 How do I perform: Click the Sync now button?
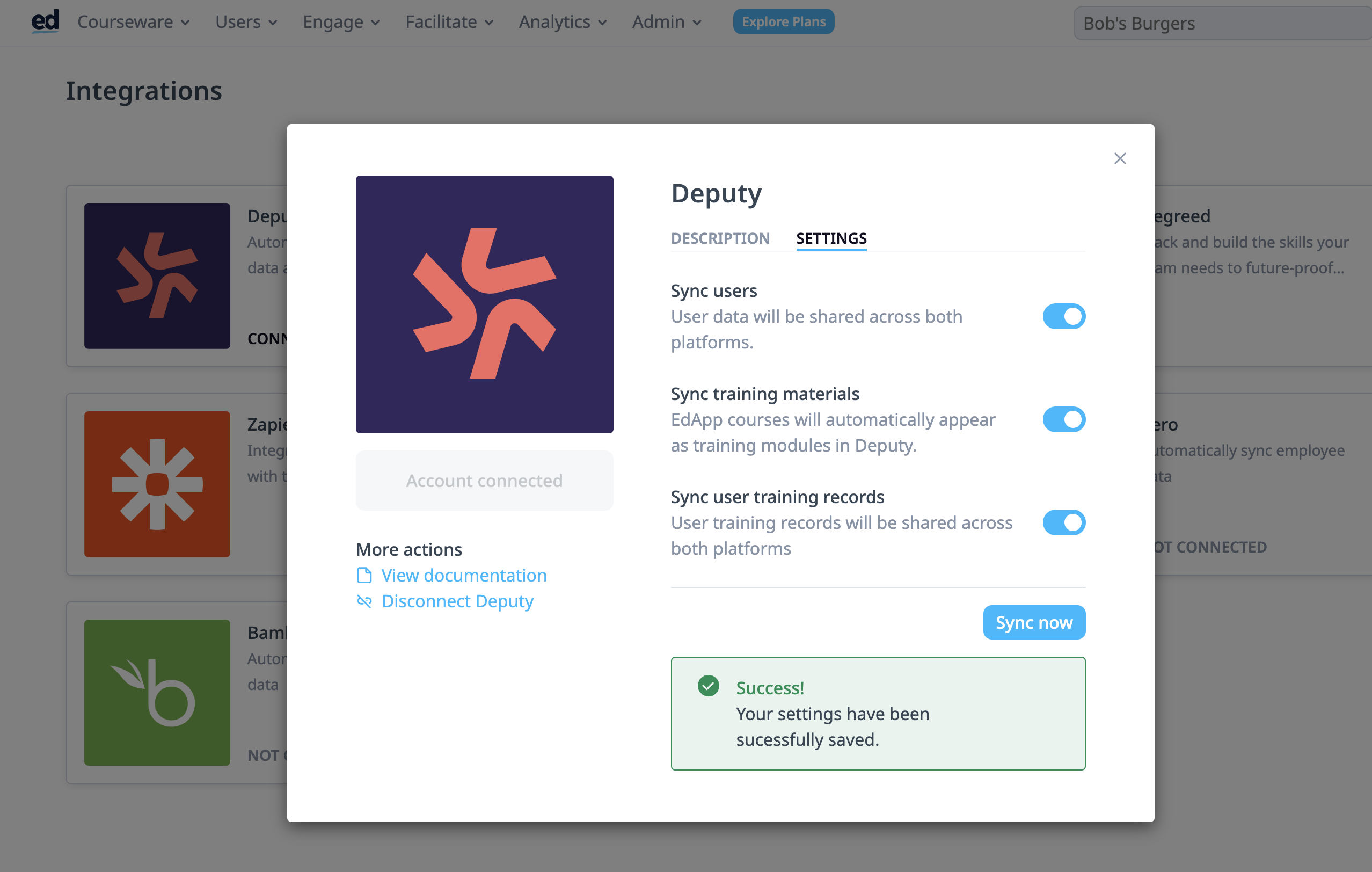click(1034, 622)
